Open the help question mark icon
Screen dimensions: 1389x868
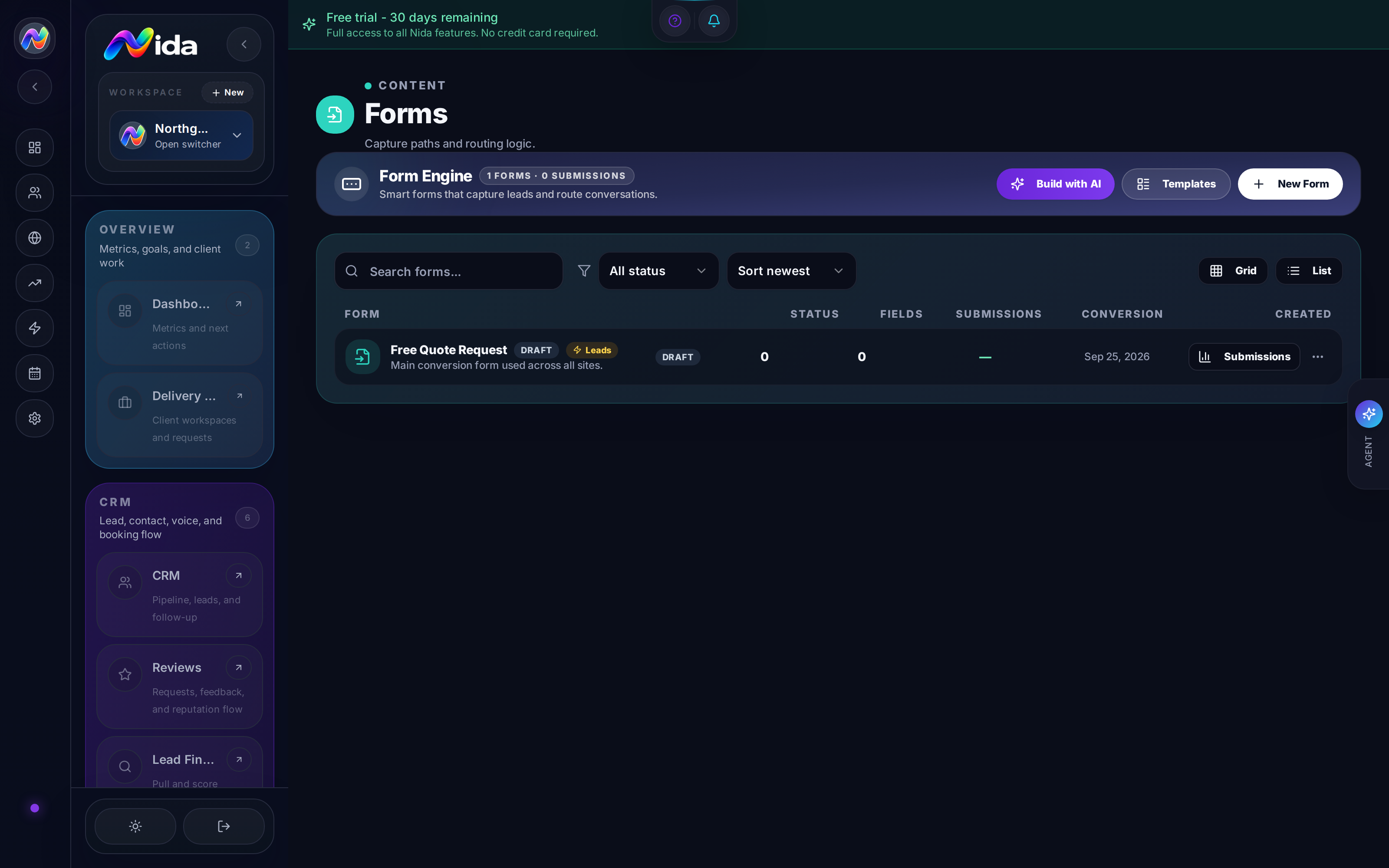point(675,21)
